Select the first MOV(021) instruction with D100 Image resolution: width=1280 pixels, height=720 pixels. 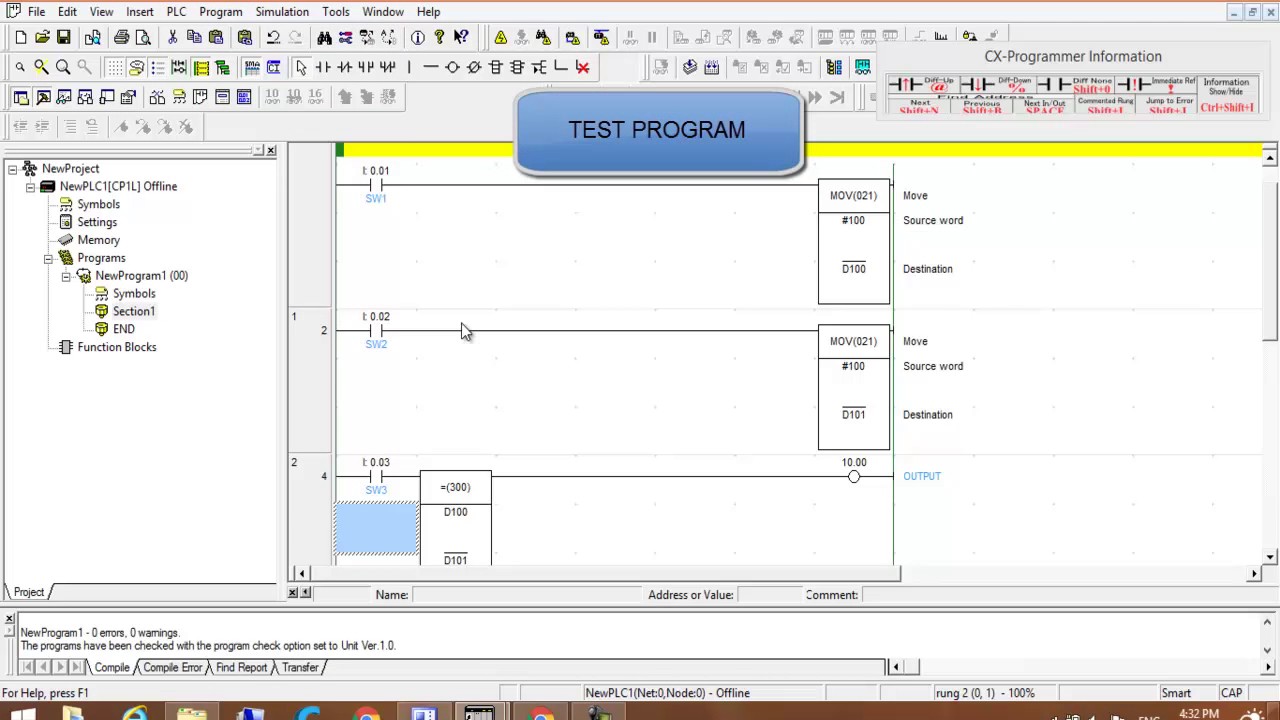(854, 242)
